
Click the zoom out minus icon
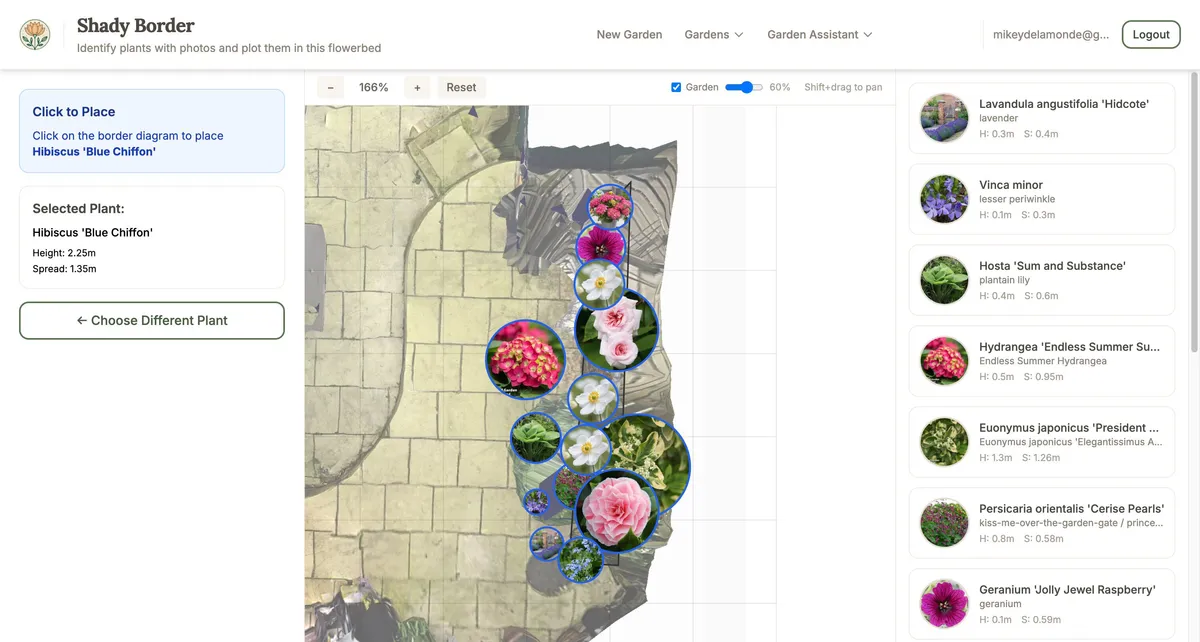click(330, 87)
